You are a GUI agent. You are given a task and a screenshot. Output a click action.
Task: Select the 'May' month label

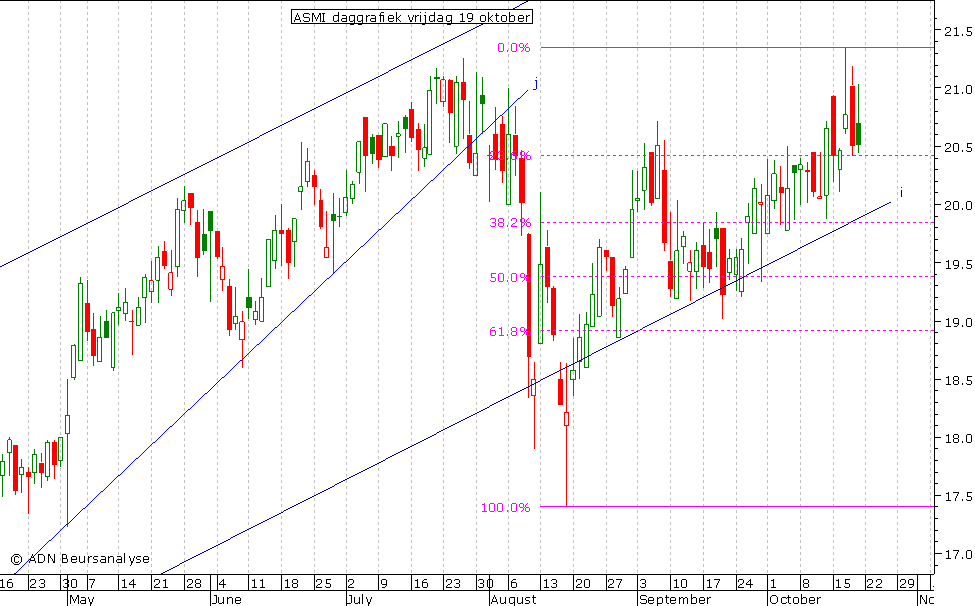81,599
